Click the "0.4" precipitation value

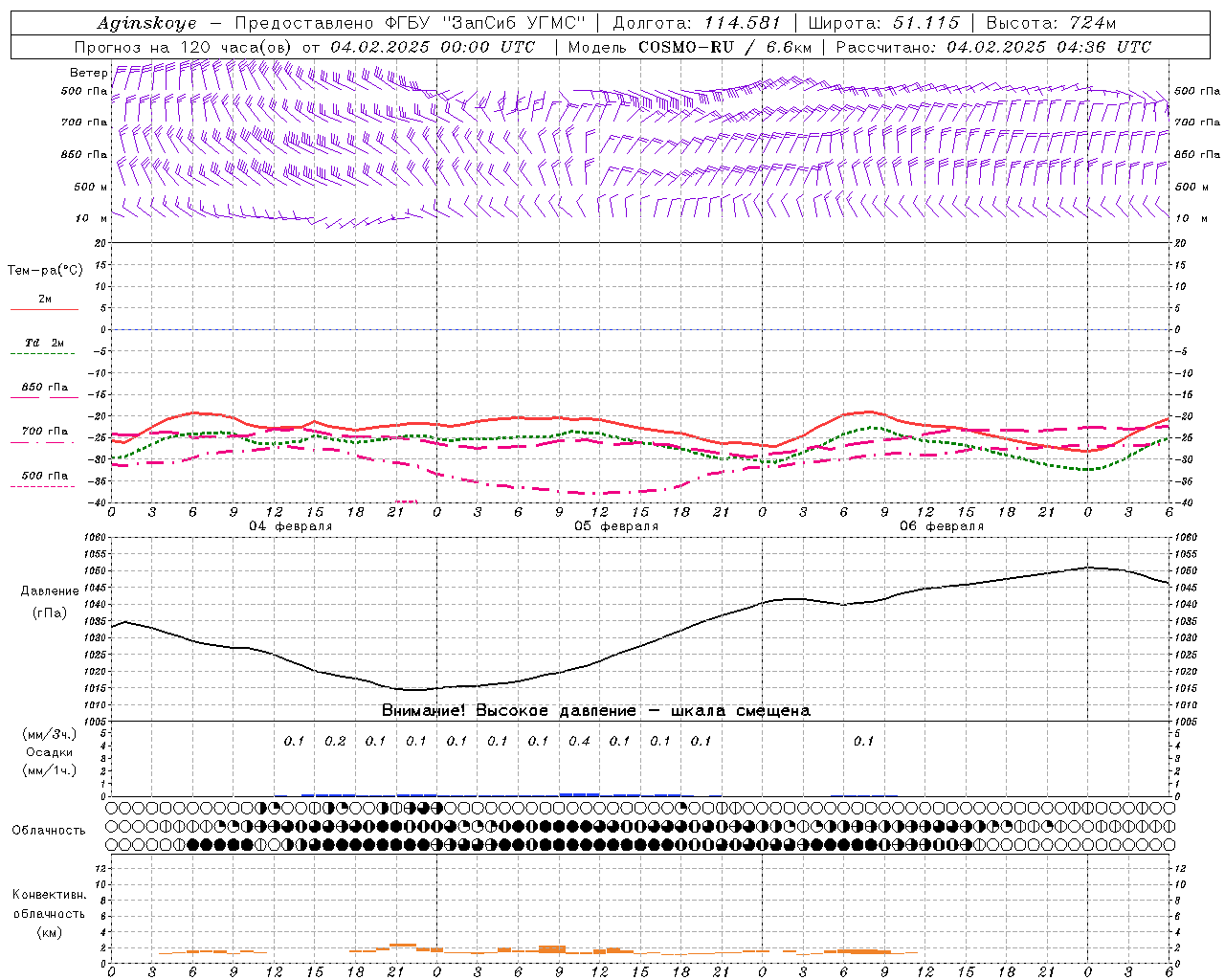point(579,741)
